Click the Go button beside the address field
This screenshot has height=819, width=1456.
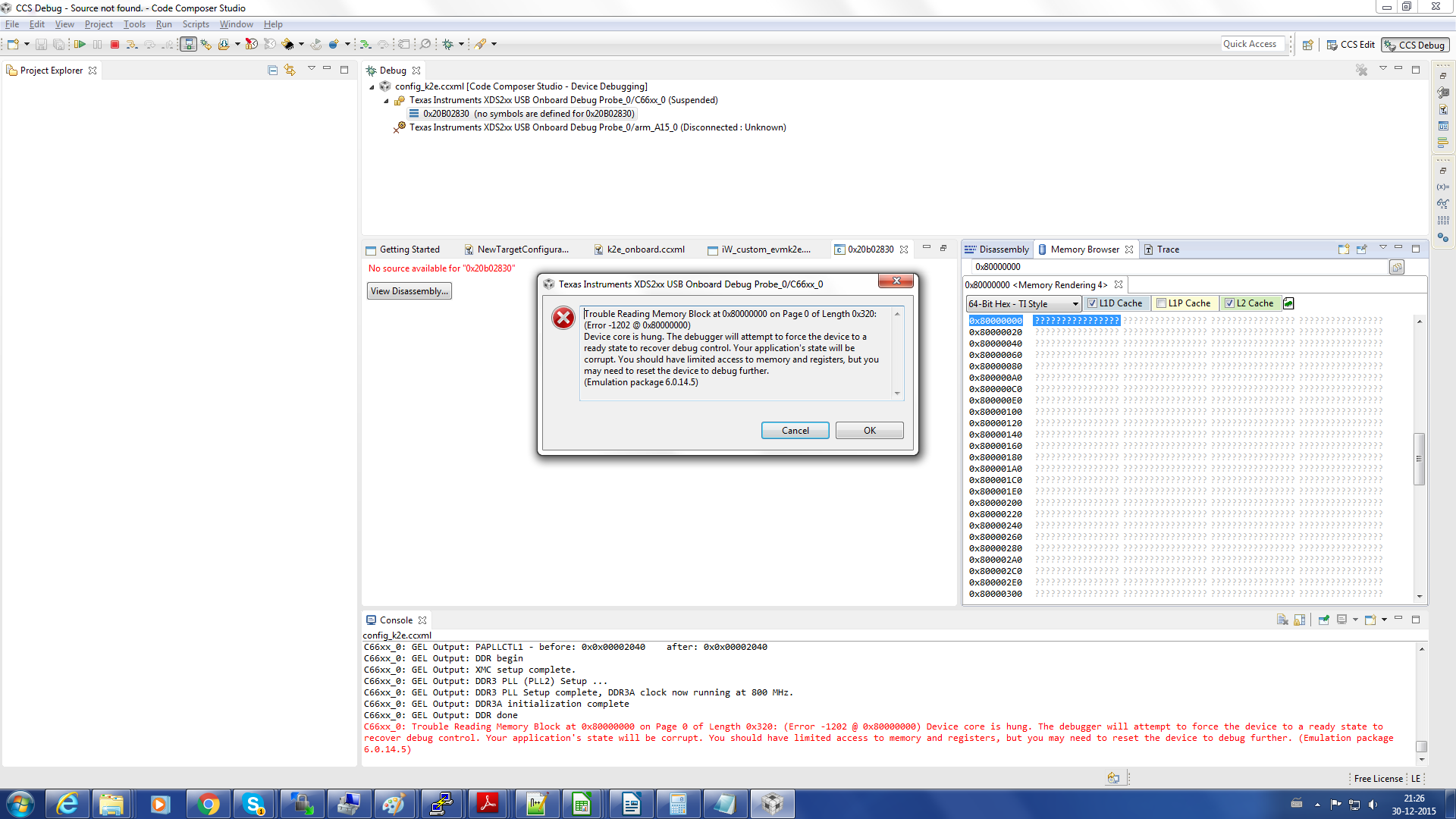pos(1397,267)
